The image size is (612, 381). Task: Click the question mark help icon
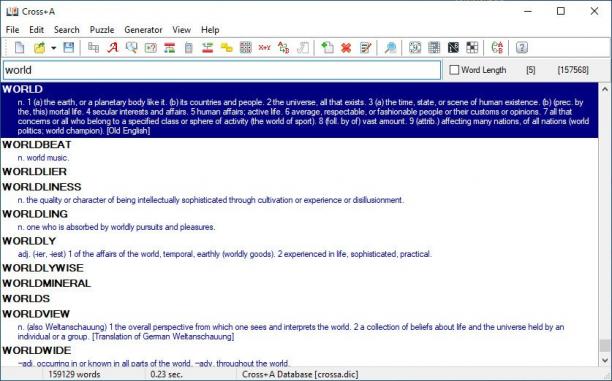pos(522,48)
